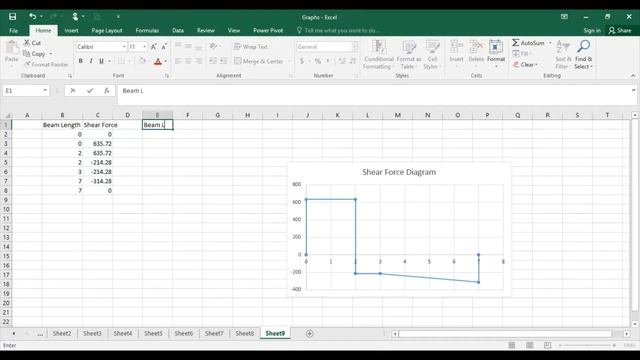Open the Format cells menu
The image size is (640, 360).
pyautogui.click(x=496, y=54)
